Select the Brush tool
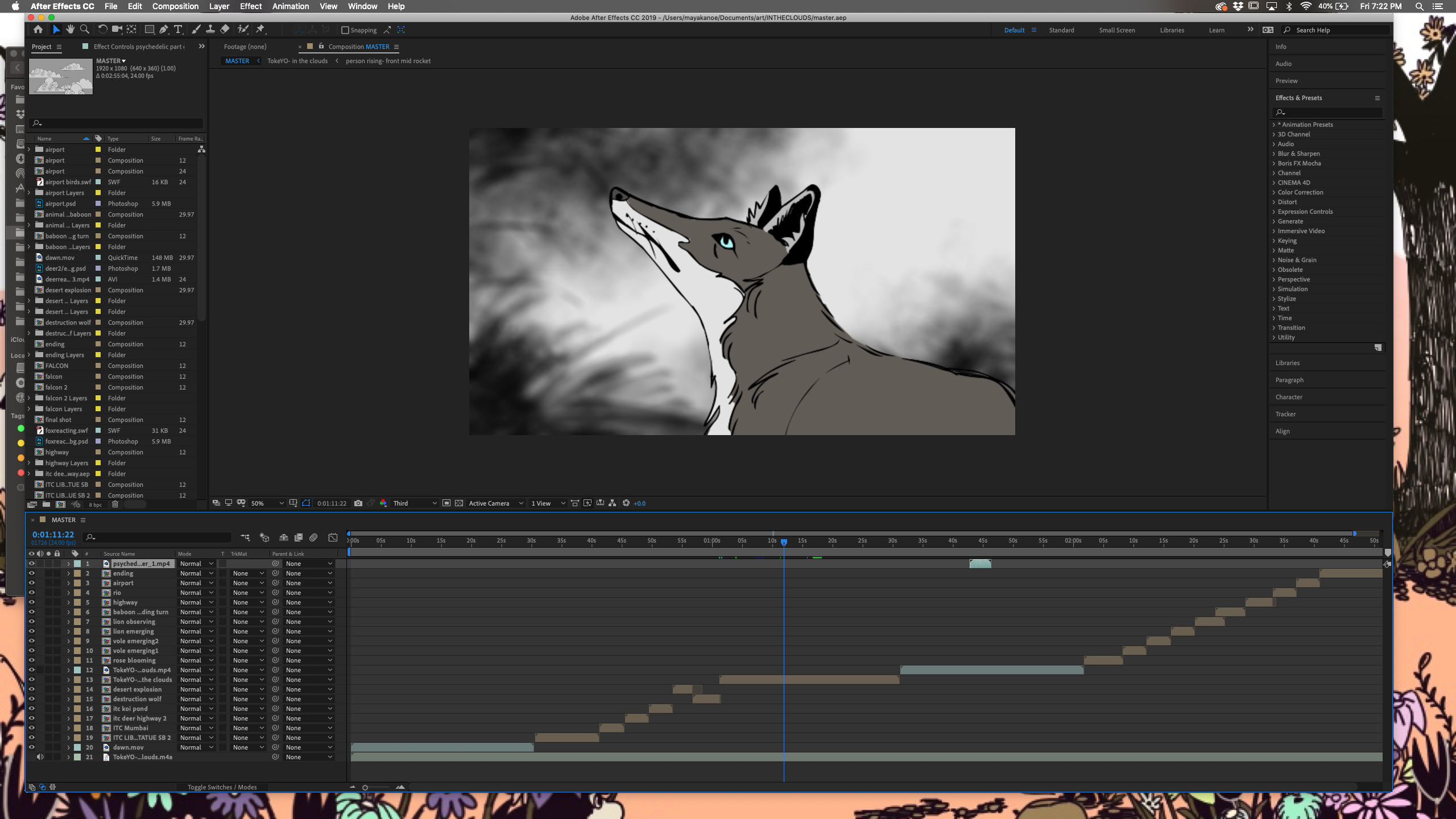1456x819 pixels. click(196, 30)
